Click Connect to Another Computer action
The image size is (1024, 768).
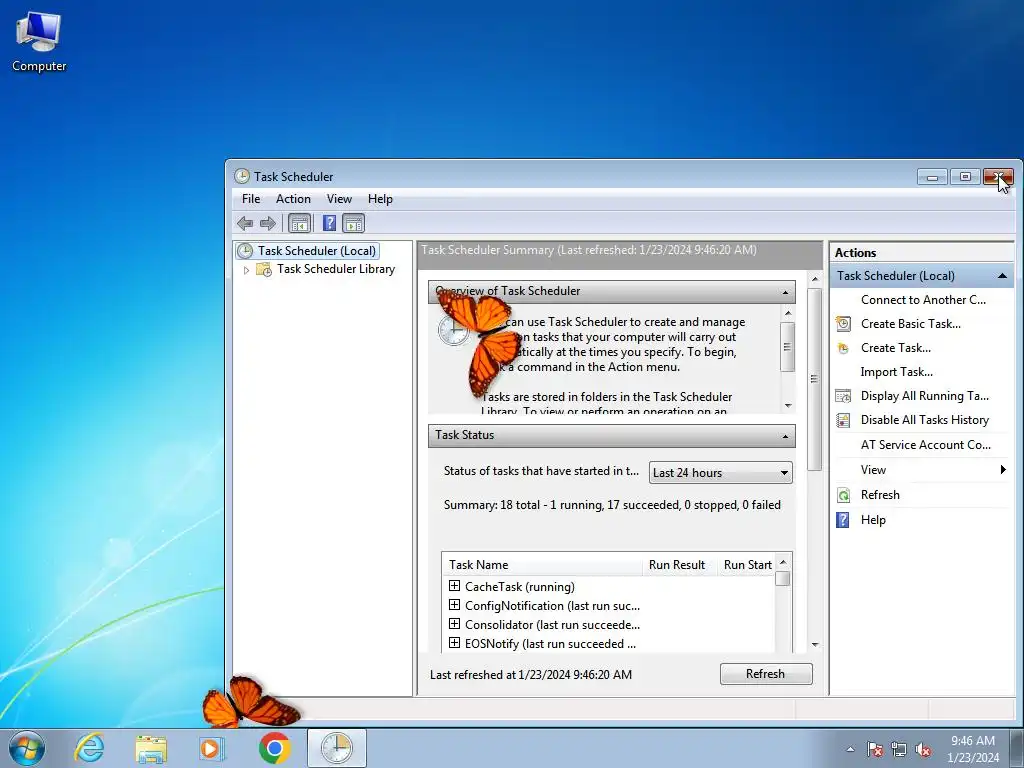pyautogui.click(x=923, y=300)
